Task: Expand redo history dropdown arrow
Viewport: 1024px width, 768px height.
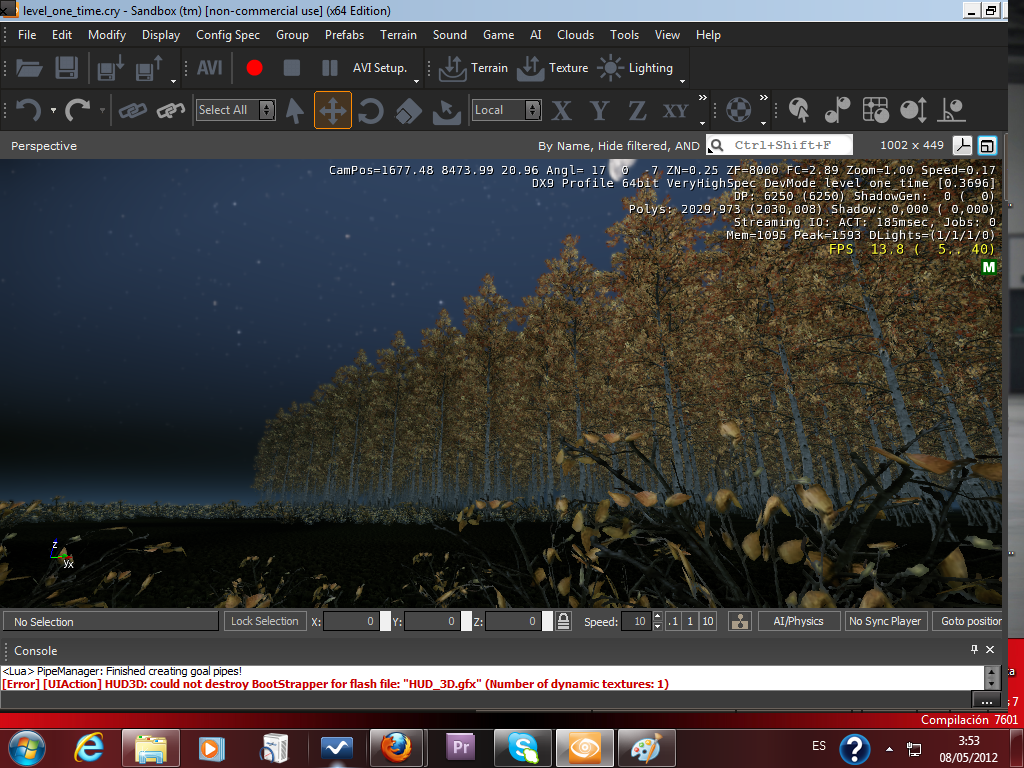Action: 103,110
